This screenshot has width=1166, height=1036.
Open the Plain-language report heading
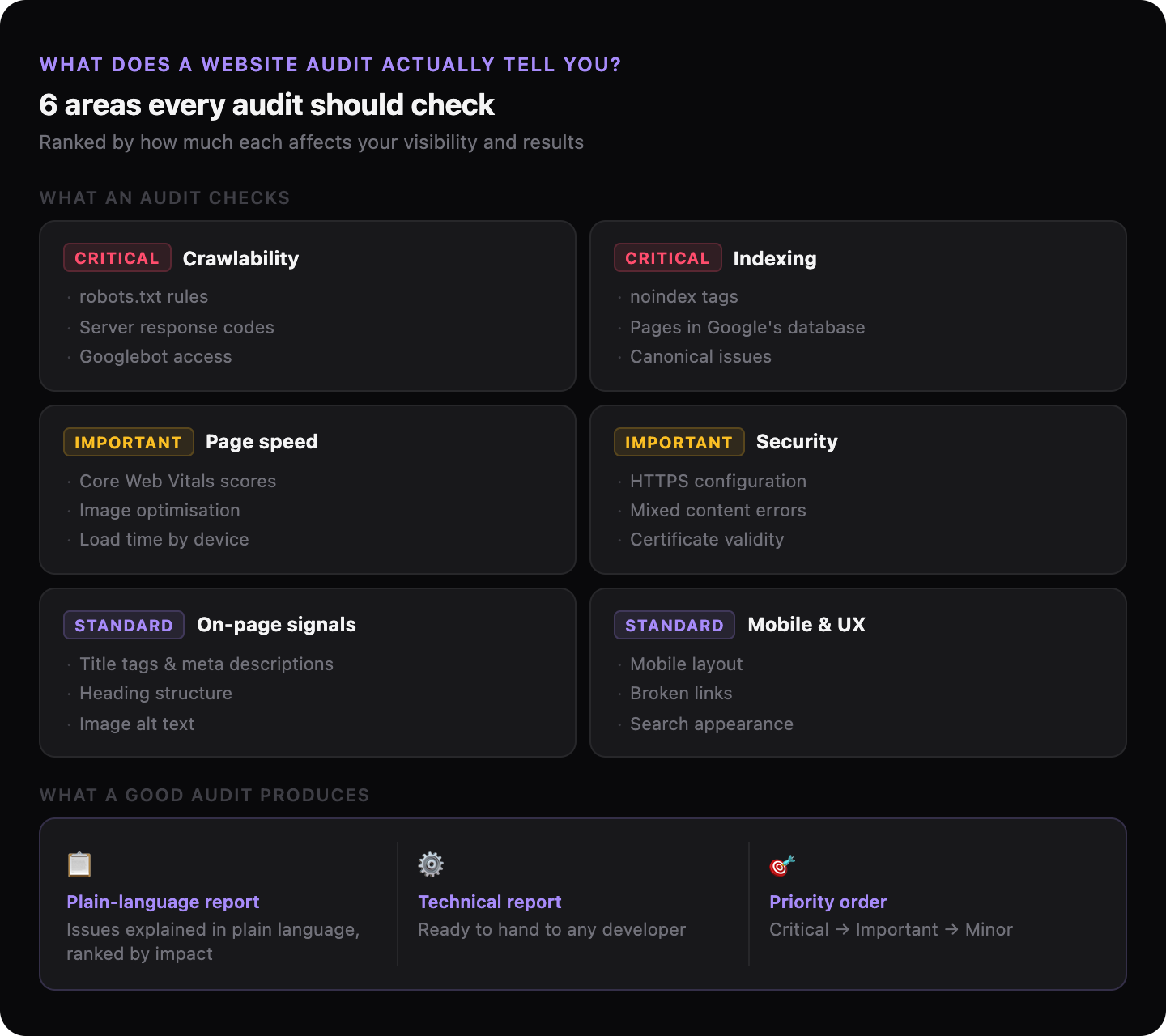[163, 902]
